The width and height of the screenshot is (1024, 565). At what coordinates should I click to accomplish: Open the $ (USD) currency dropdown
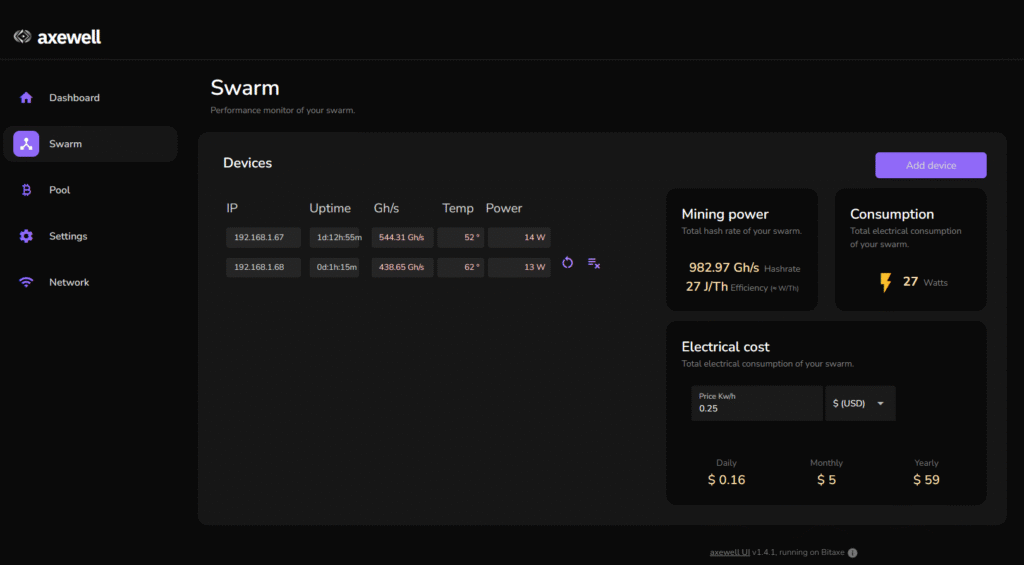[x=861, y=403]
